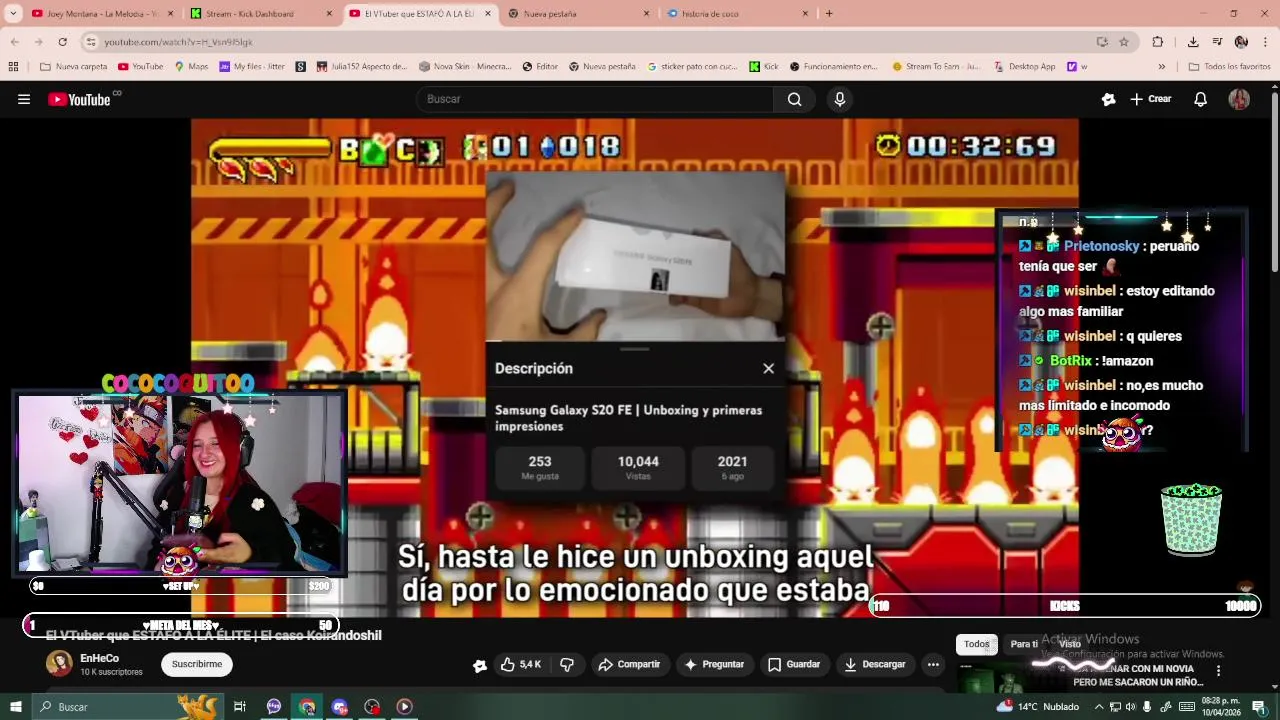
Task: Show hidden system tray icons chevron
Action: pyautogui.click(x=1098, y=707)
